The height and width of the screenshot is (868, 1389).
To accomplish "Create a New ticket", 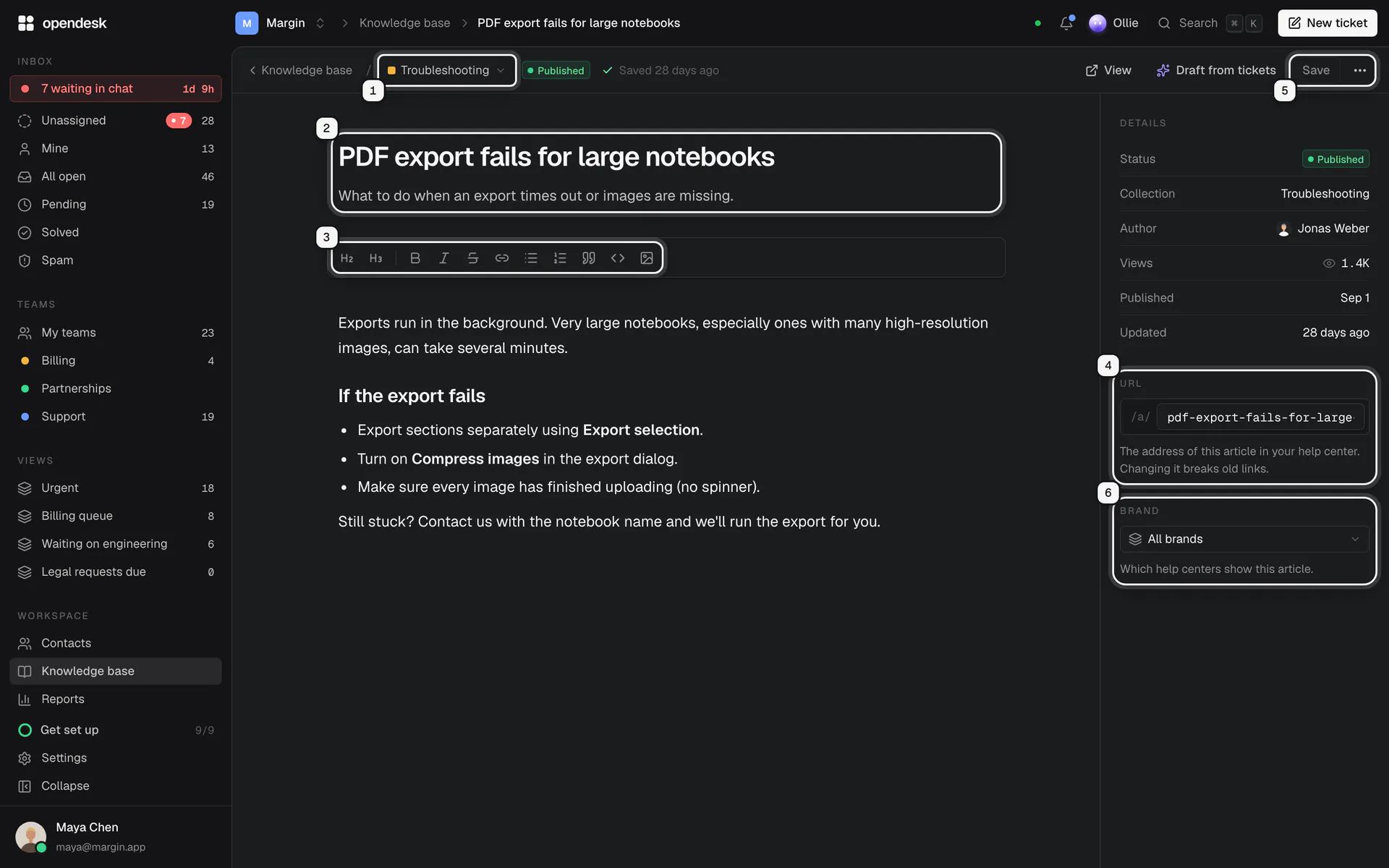I will pyautogui.click(x=1328, y=23).
